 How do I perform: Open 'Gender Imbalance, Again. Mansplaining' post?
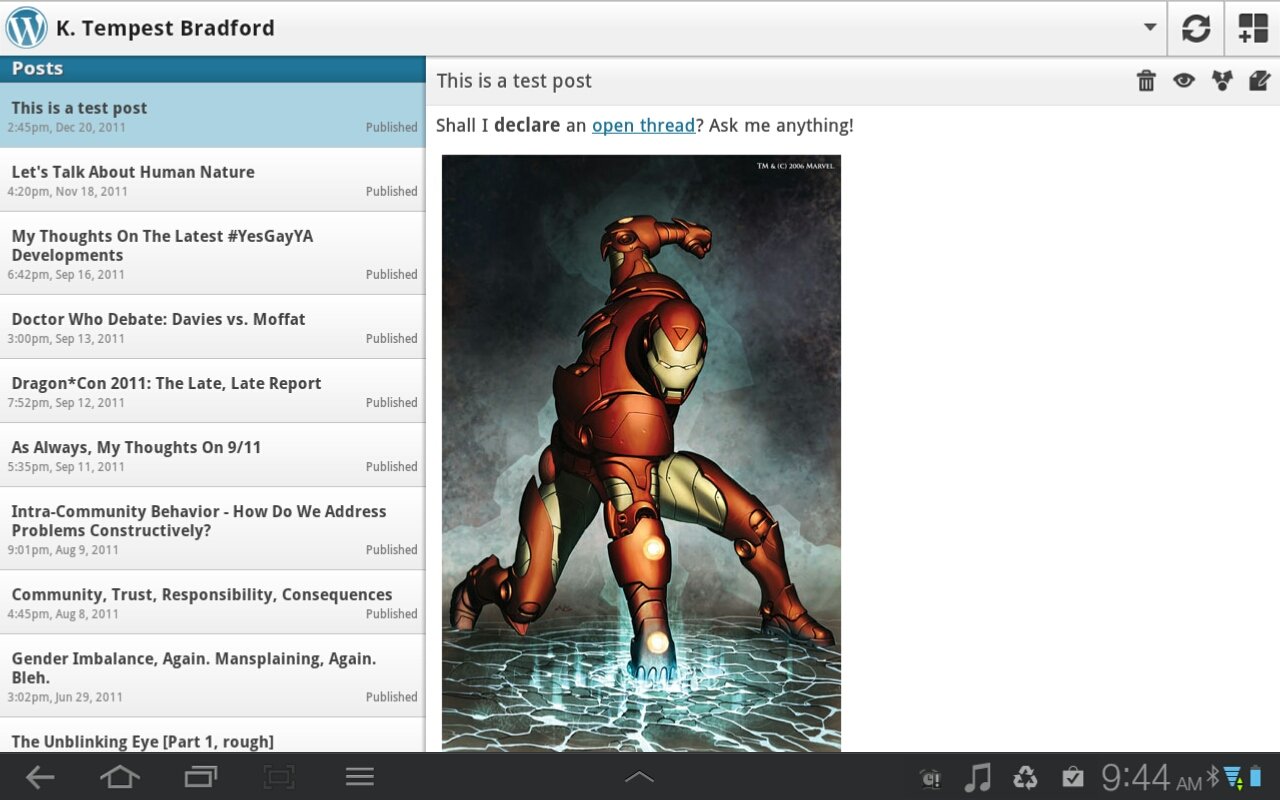click(x=212, y=676)
